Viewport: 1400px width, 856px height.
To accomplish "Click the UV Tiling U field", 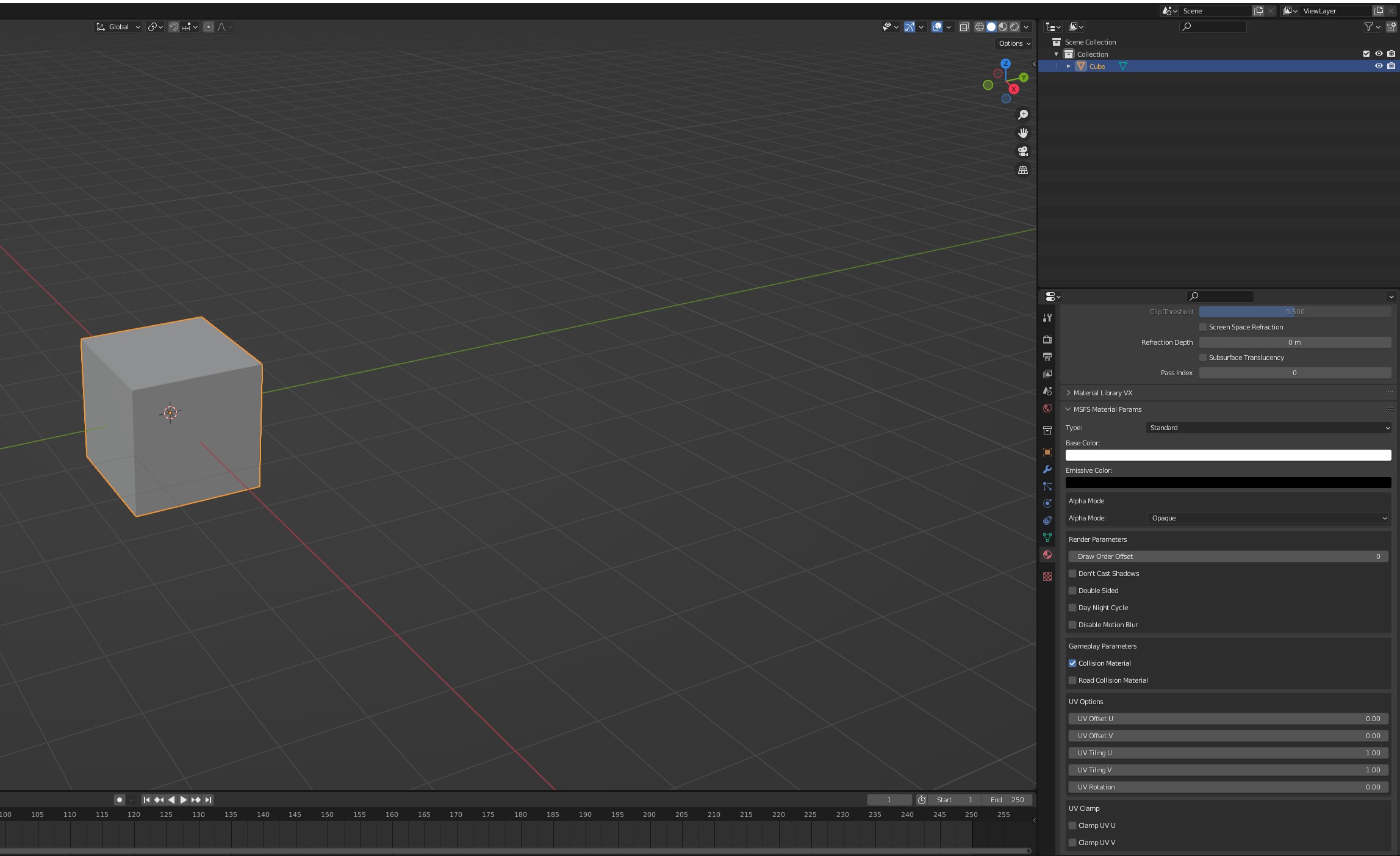I will (1228, 753).
